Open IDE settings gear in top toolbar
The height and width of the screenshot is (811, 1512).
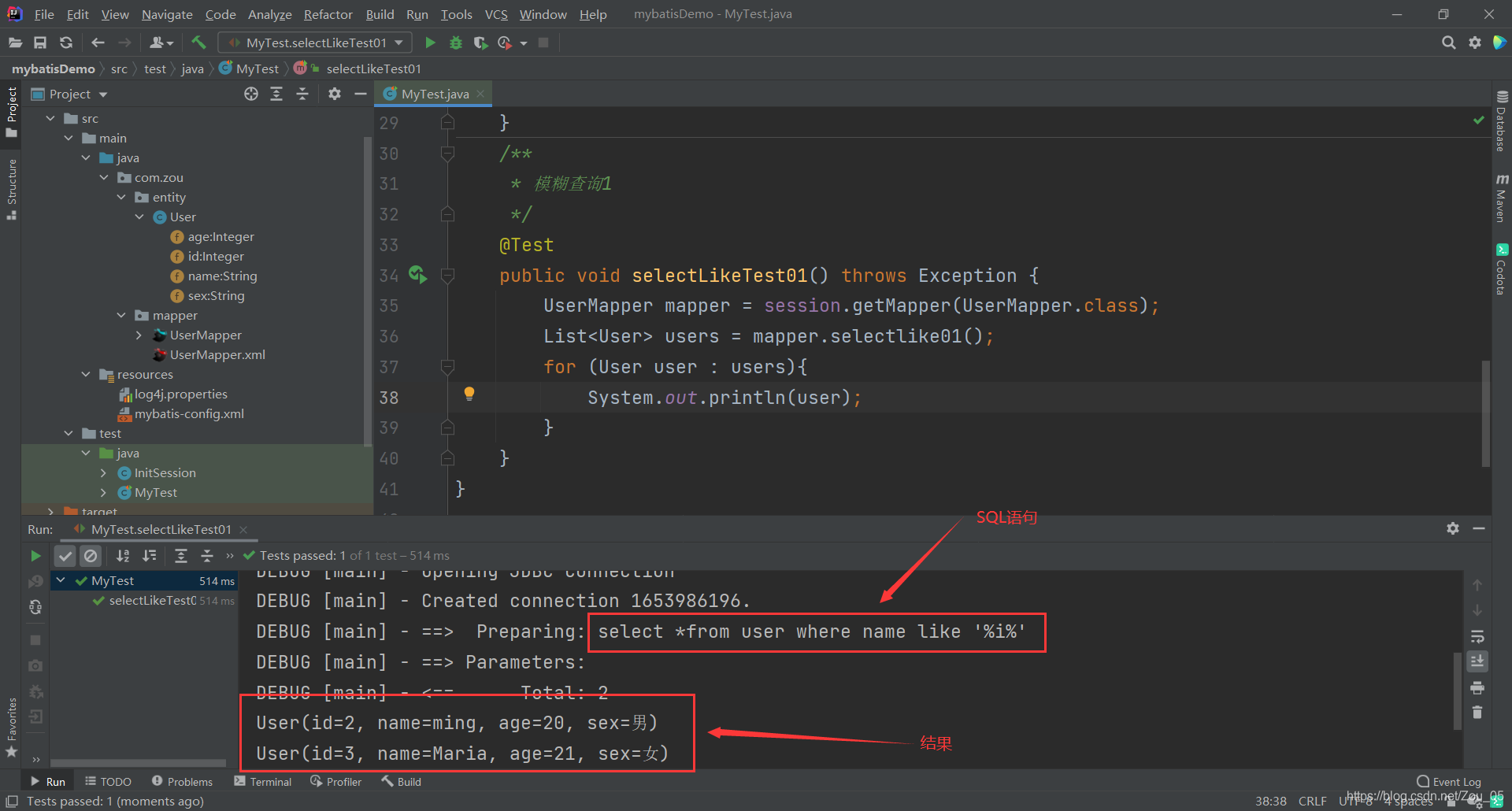1474,43
